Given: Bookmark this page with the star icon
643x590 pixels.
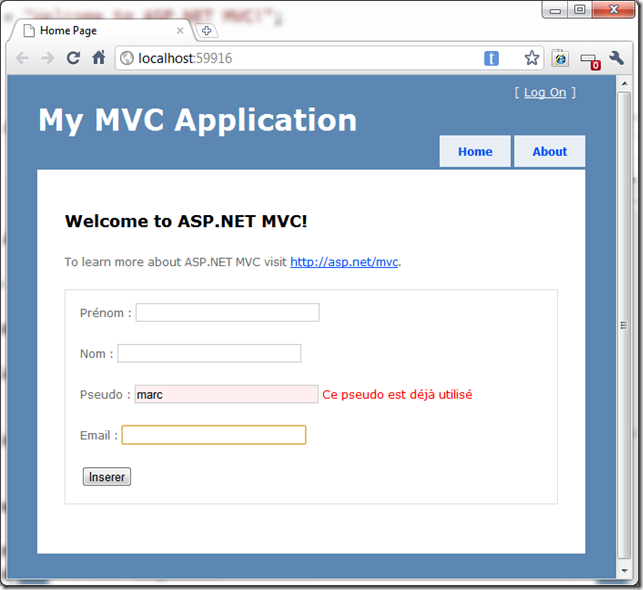Looking at the screenshot, I should [x=531, y=58].
